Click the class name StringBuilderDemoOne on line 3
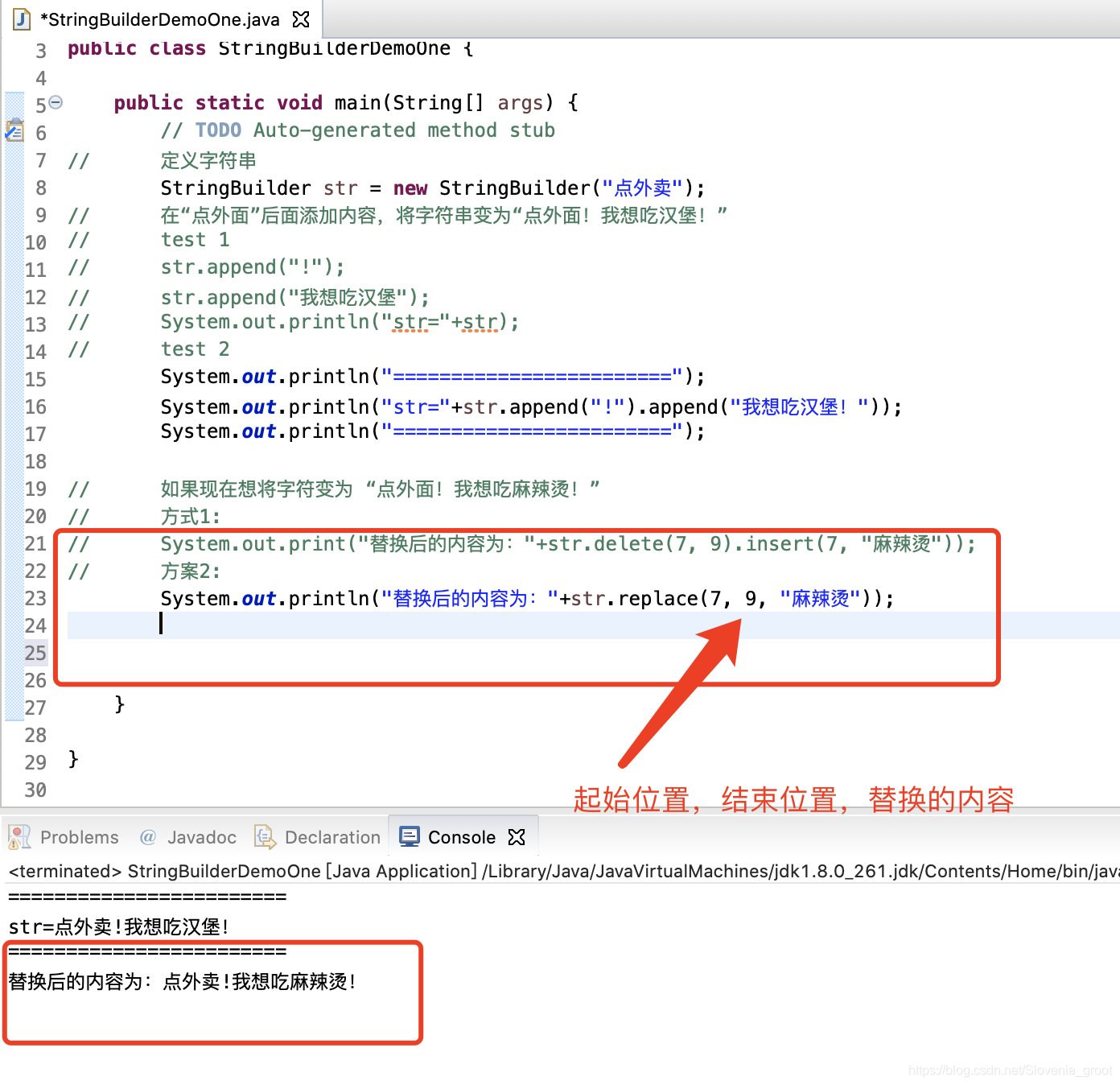 tap(334, 48)
